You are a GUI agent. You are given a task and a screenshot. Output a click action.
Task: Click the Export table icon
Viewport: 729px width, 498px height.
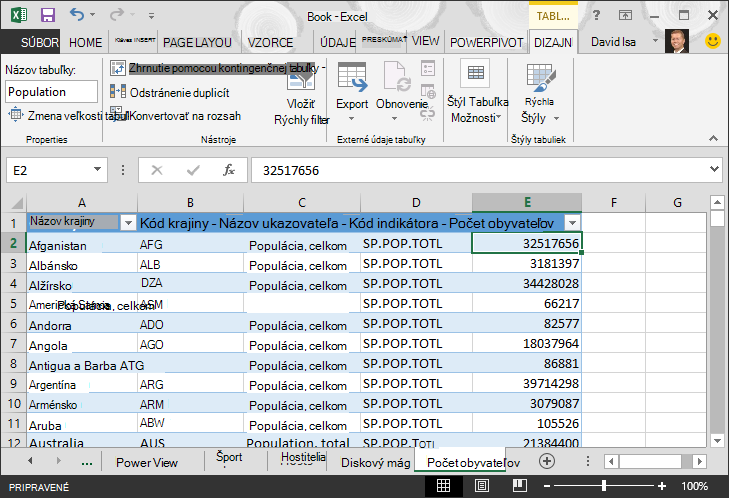pyautogui.click(x=352, y=77)
